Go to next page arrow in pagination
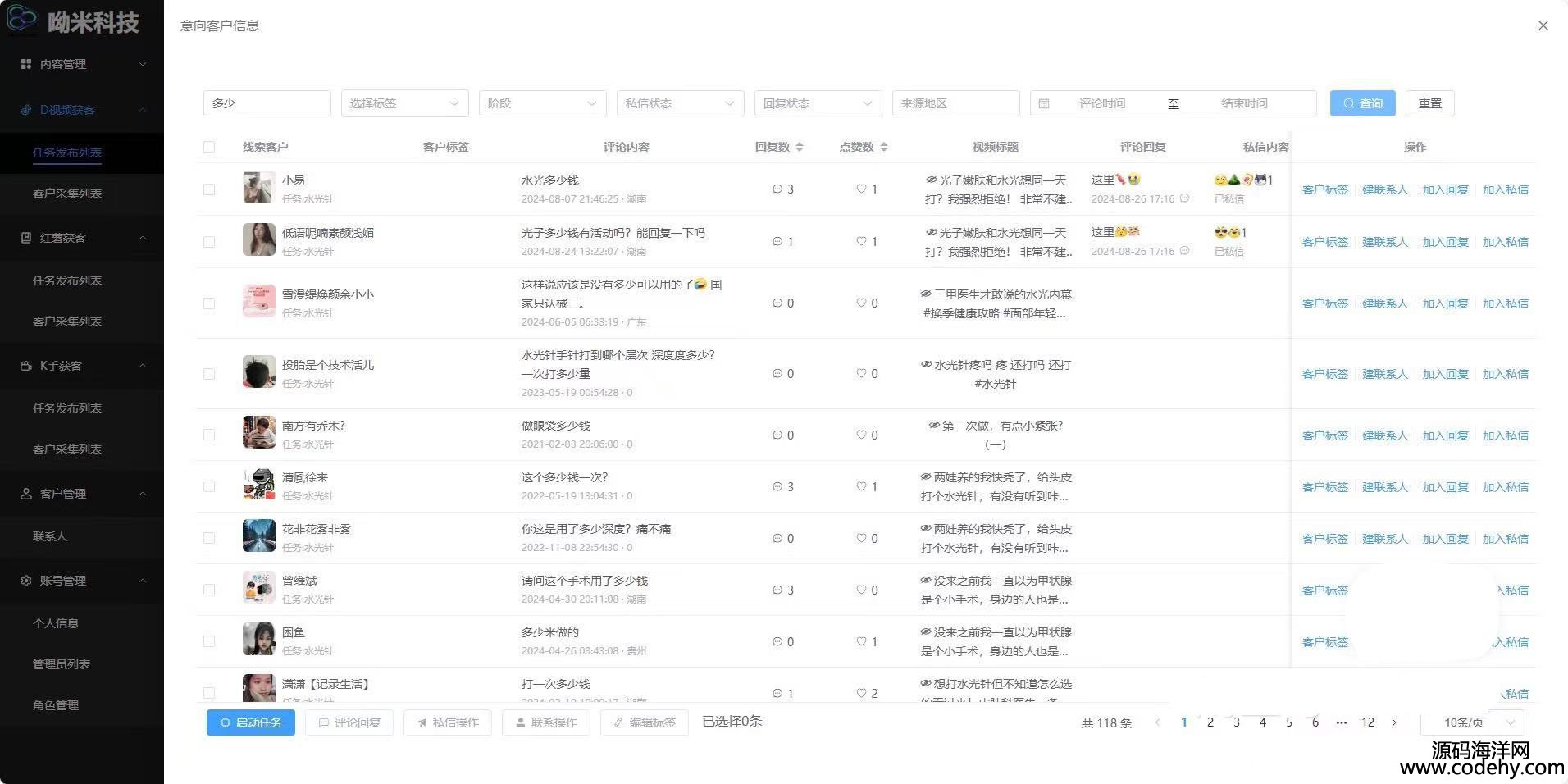The height and width of the screenshot is (784, 1568). pyautogui.click(x=1394, y=722)
